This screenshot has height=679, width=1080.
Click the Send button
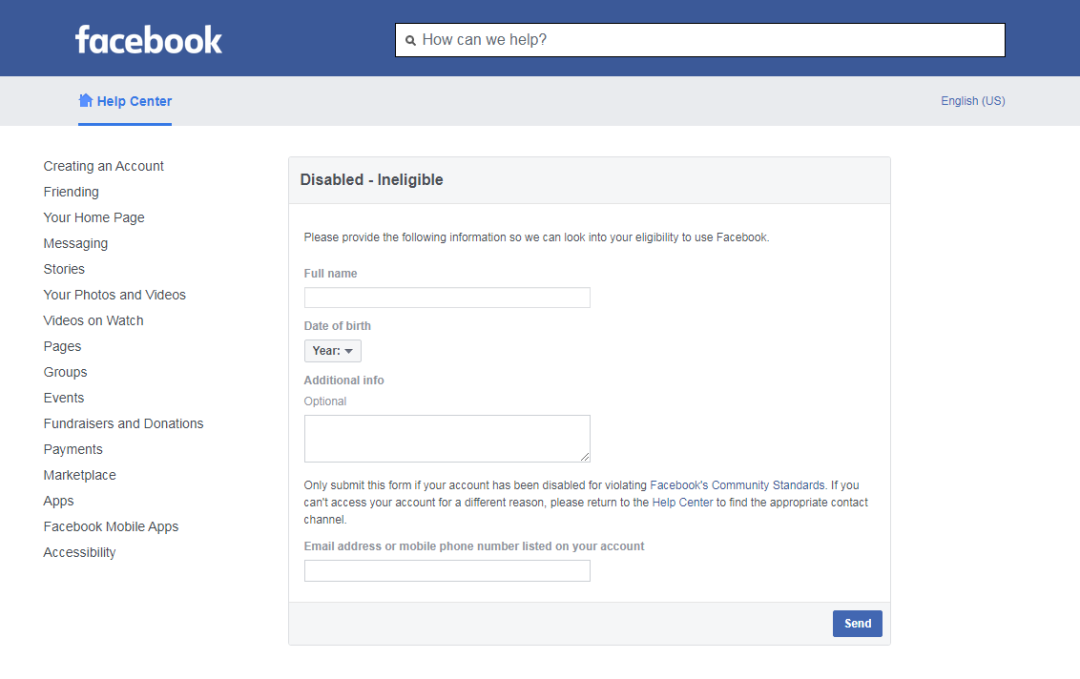coord(857,623)
